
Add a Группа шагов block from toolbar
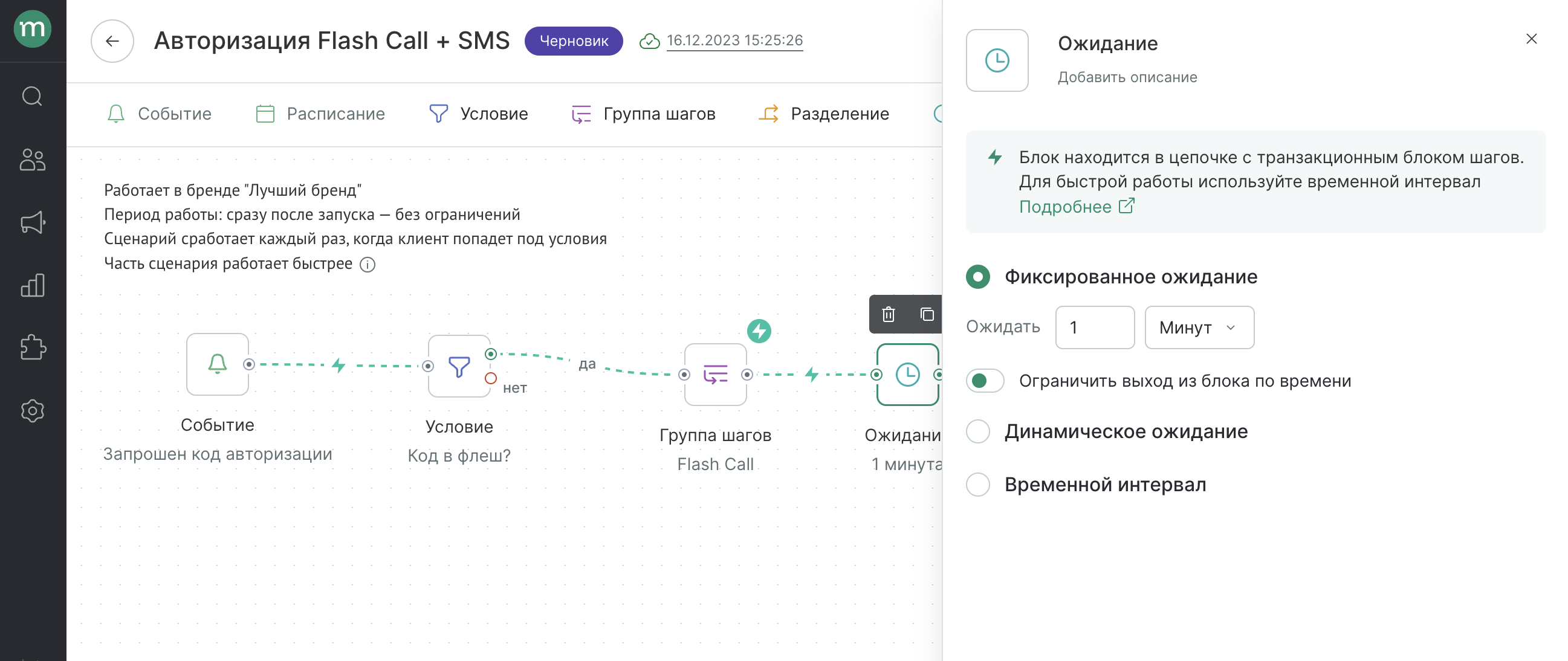pyautogui.click(x=643, y=114)
